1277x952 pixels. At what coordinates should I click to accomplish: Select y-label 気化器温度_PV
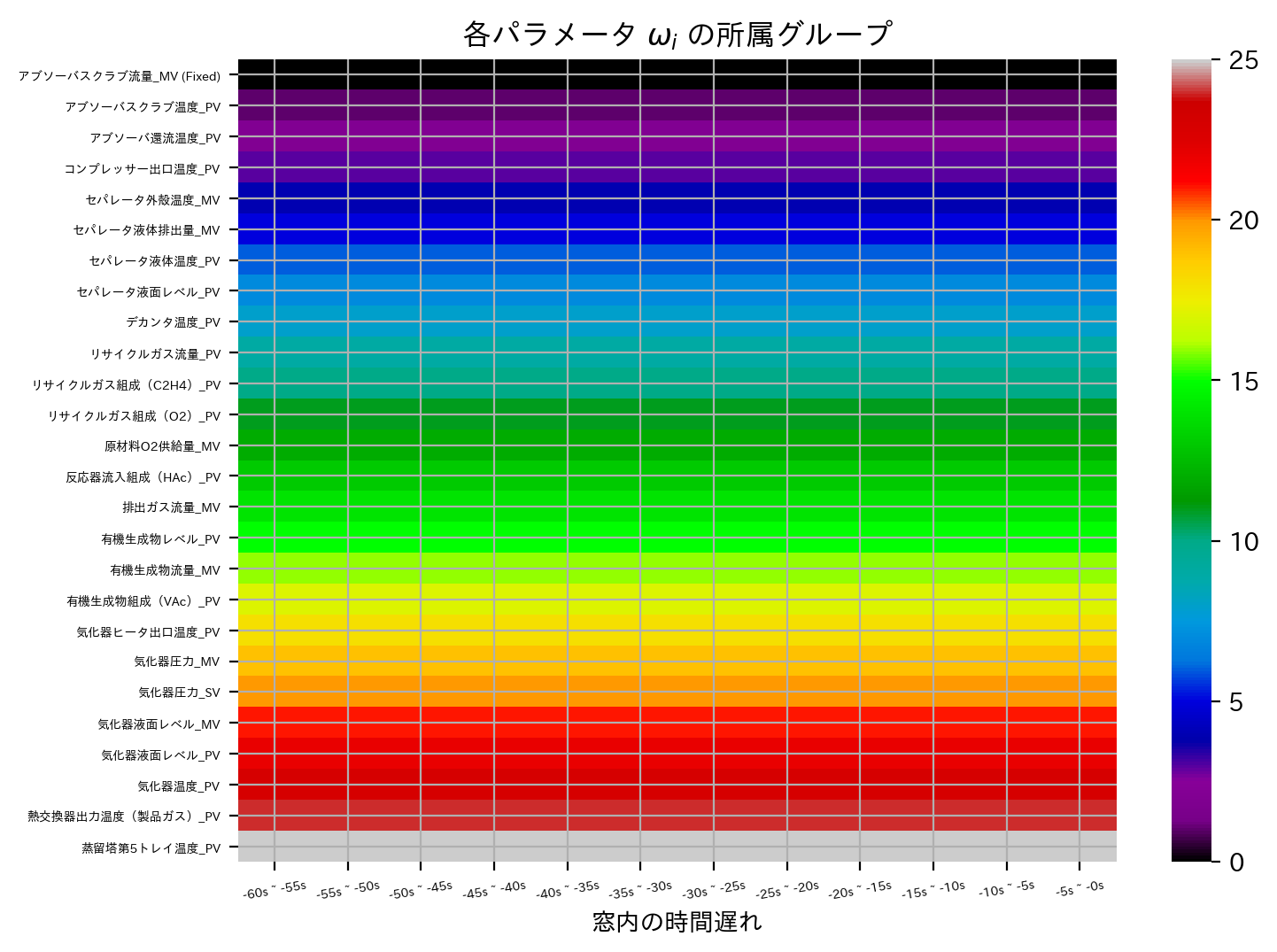(178, 786)
